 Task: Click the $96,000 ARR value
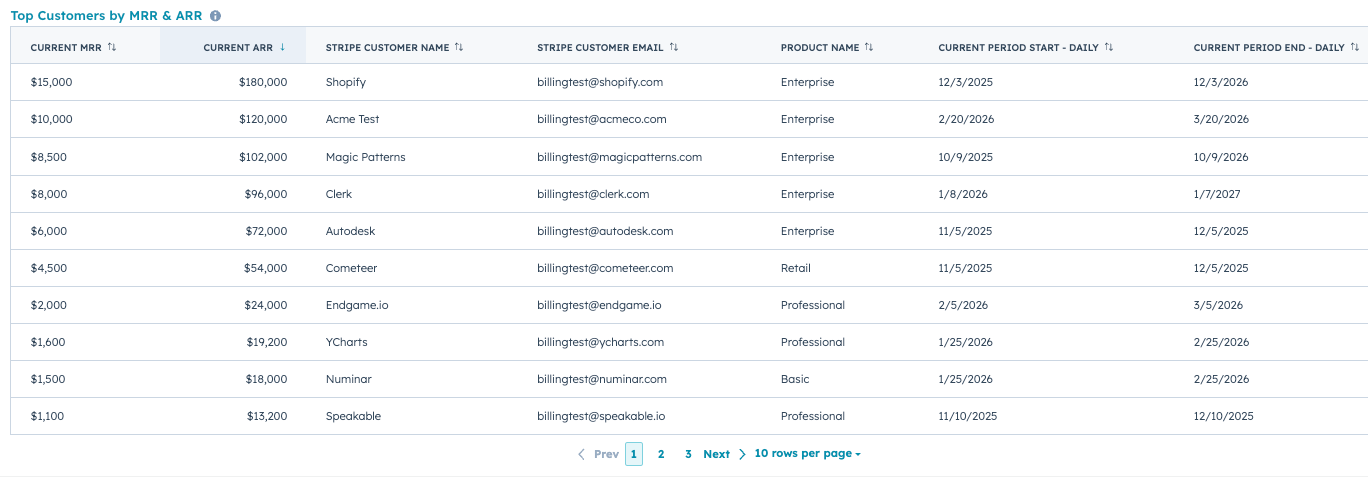[266, 194]
